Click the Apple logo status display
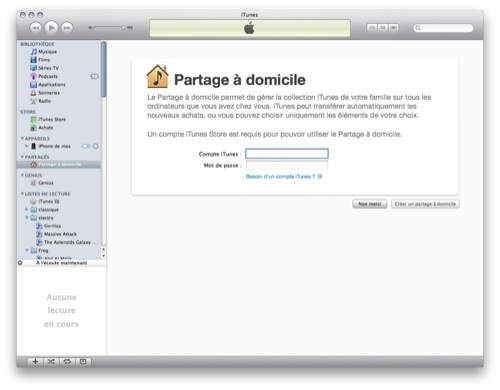 pos(250,28)
